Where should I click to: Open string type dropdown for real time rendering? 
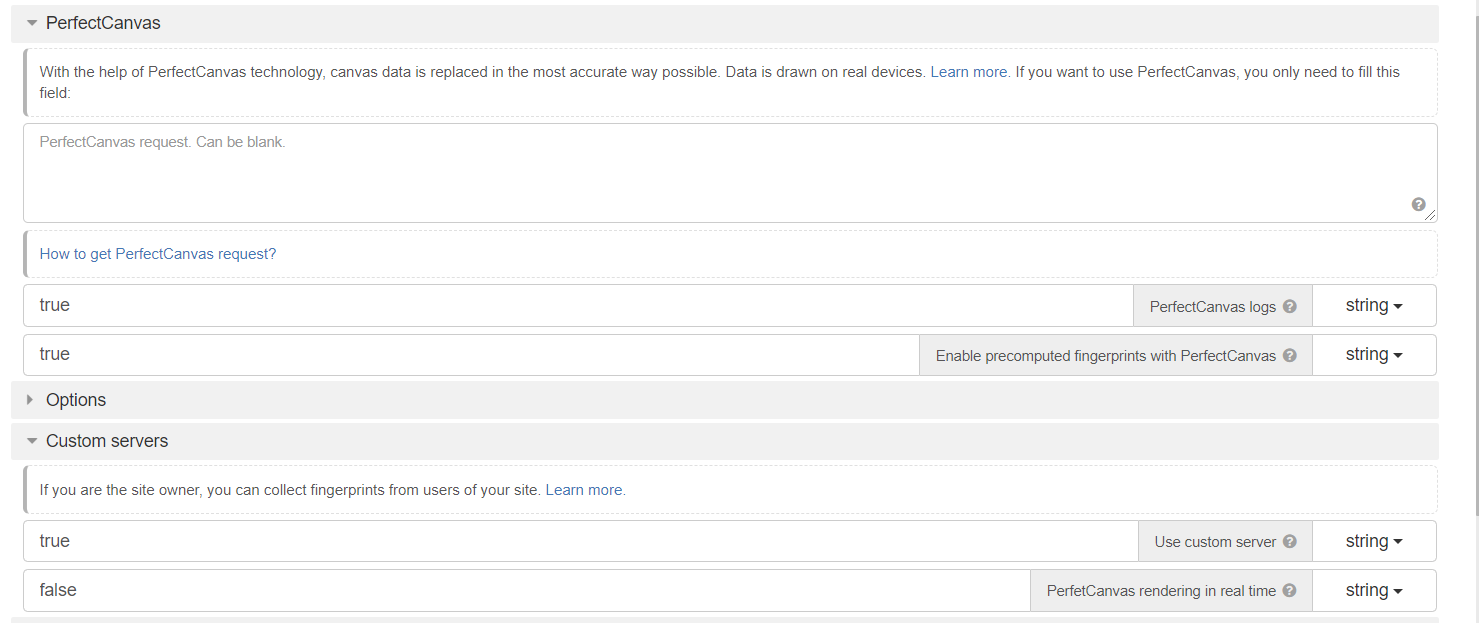pos(1373,590)
